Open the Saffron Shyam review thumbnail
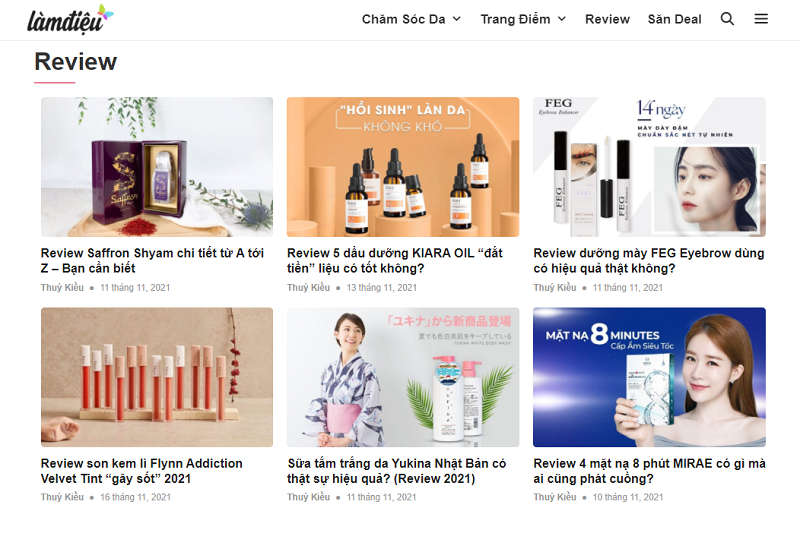800x533 pixels. (x=157, y=167)
